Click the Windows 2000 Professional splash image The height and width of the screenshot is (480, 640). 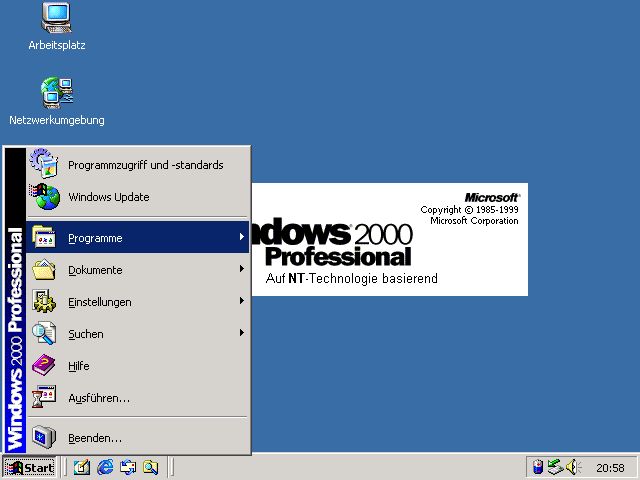click(390, 240)
